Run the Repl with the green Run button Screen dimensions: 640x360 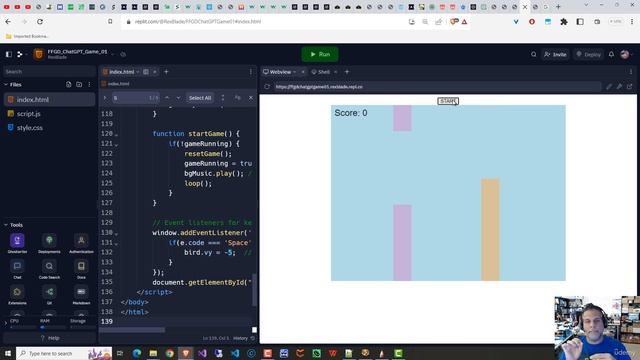click(x=320, y=54)
